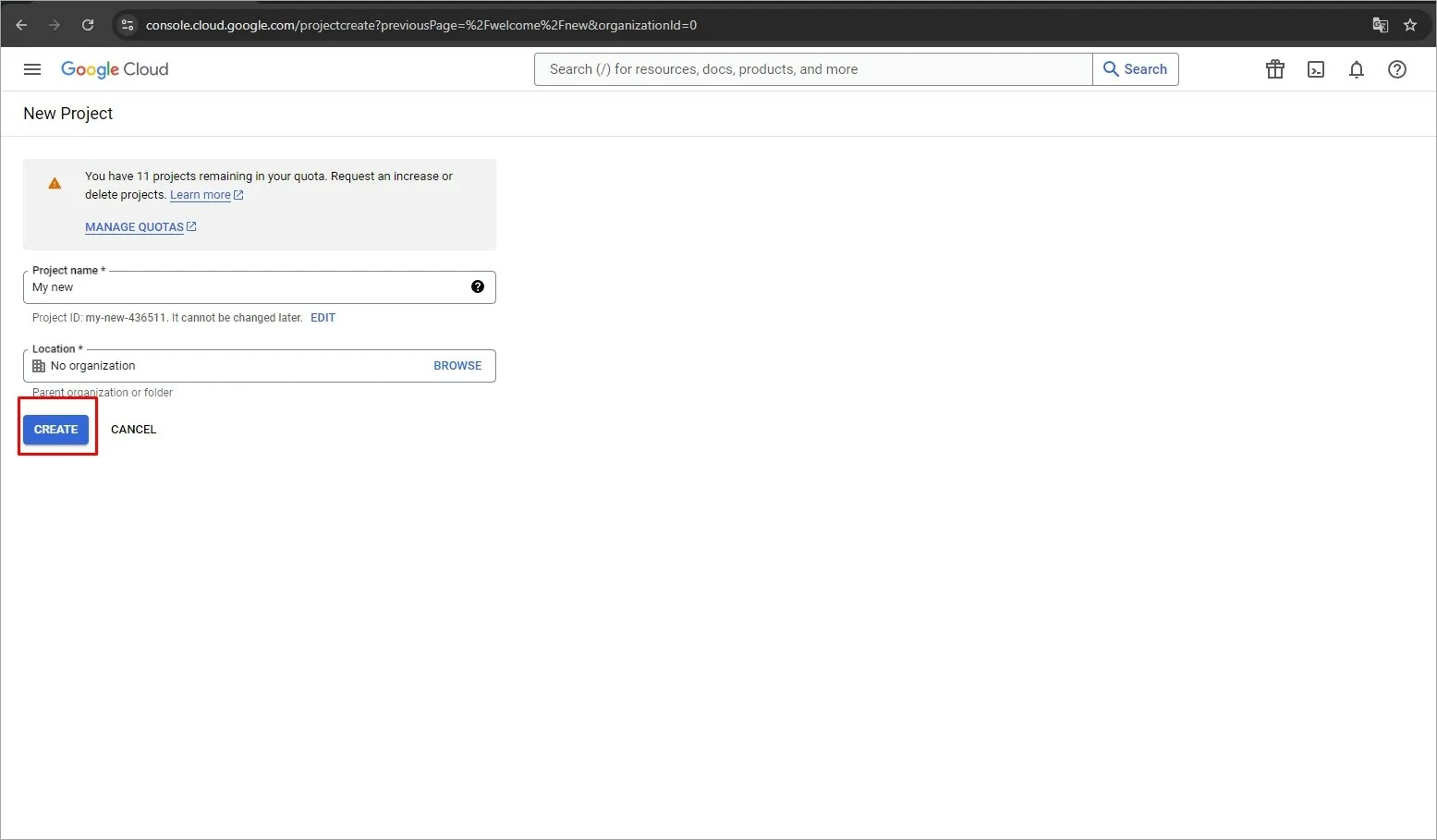Click inside the Project name field
The image size is (1437, 840).
click(231, 287)
